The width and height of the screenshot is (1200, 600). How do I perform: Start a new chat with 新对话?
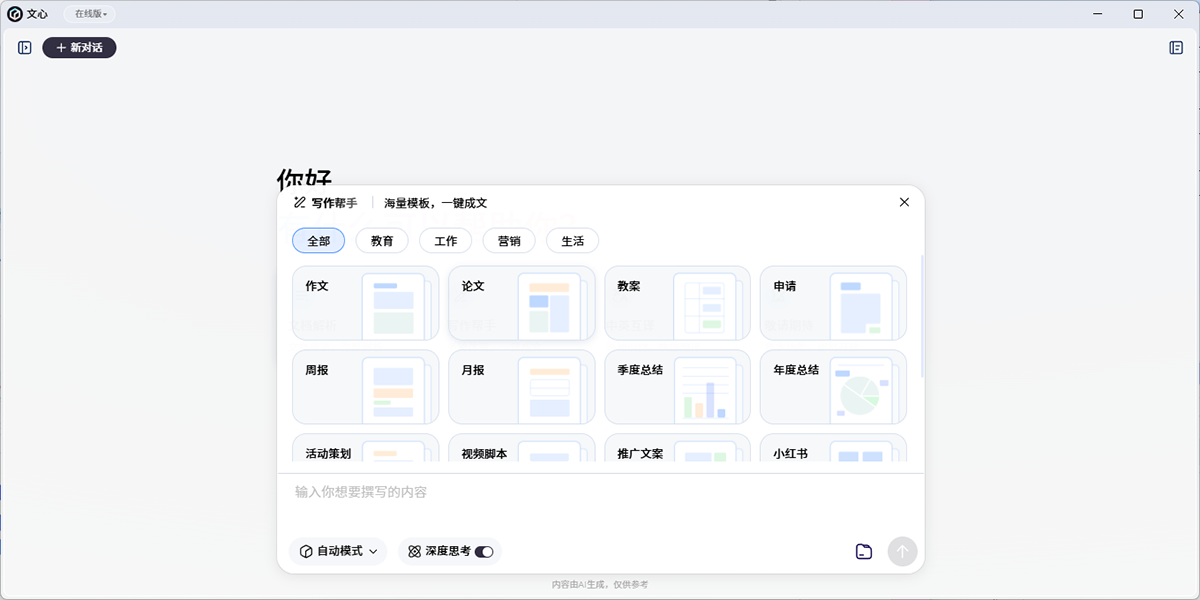click(79, 47)
